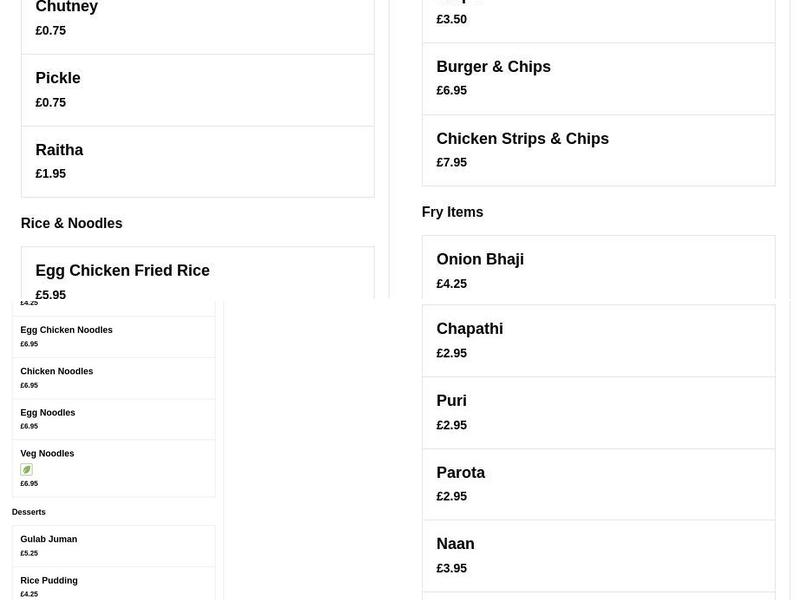Image resolution: width=800 pixels, height=600 pixels.
Task: Click the Chapathi item card
Action: tap(597, 340)
